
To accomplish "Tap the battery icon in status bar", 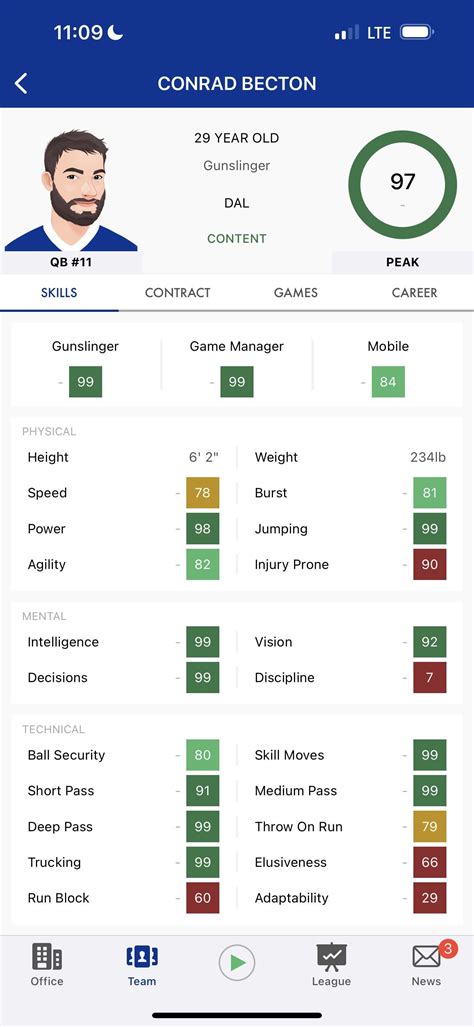I will tap(416, 32).
